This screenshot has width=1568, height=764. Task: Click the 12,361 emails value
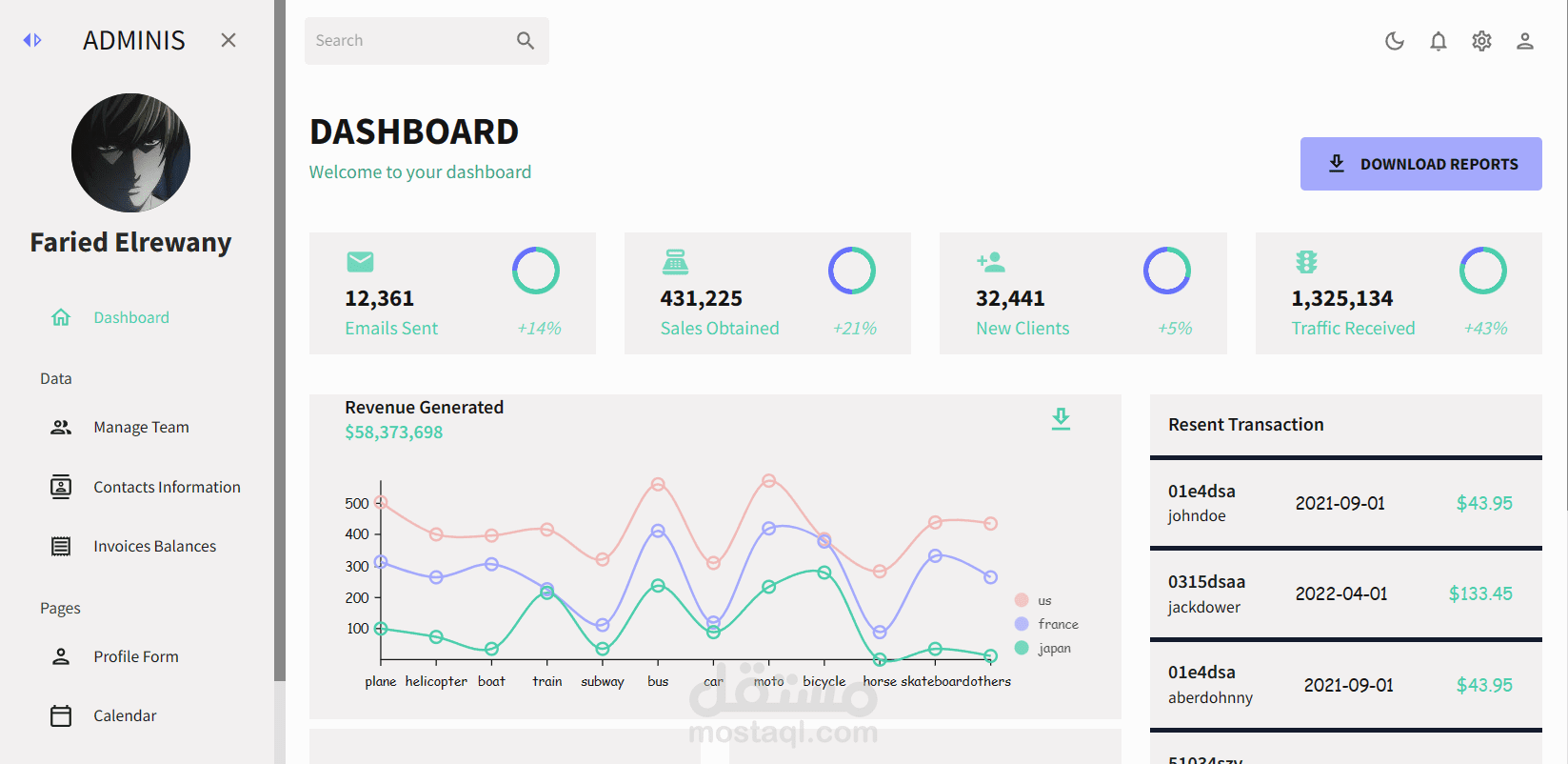tap(380, 298)
